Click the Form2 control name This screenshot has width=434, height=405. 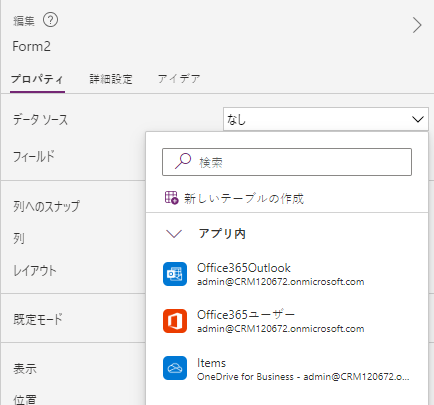31,46
